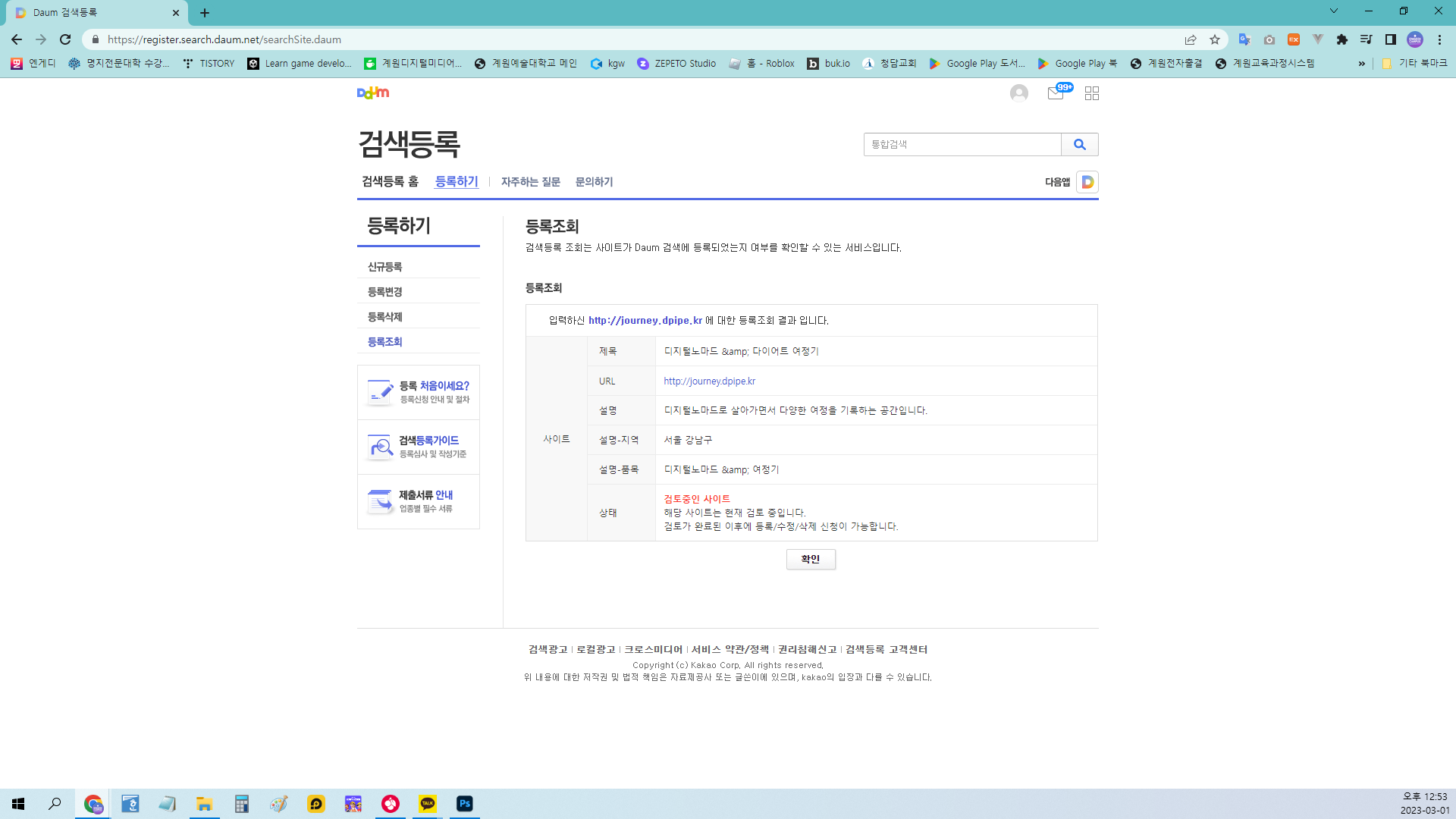
Task: Open the Chrome extensions puzzle icon
Action: click(x=1341, y=39)
